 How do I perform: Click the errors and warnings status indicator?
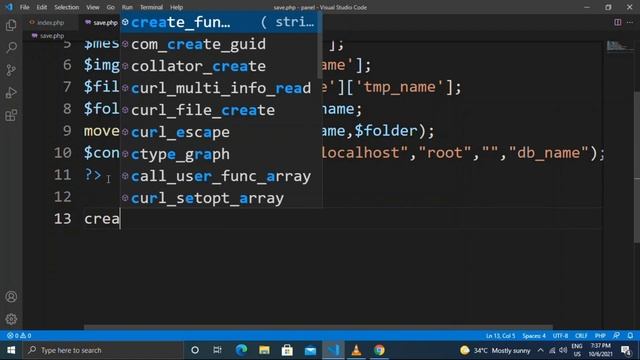(x=19, y=336)
